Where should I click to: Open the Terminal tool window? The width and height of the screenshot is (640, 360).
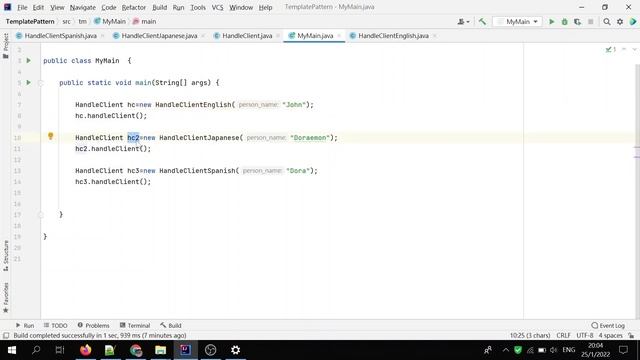click(135, 325)
